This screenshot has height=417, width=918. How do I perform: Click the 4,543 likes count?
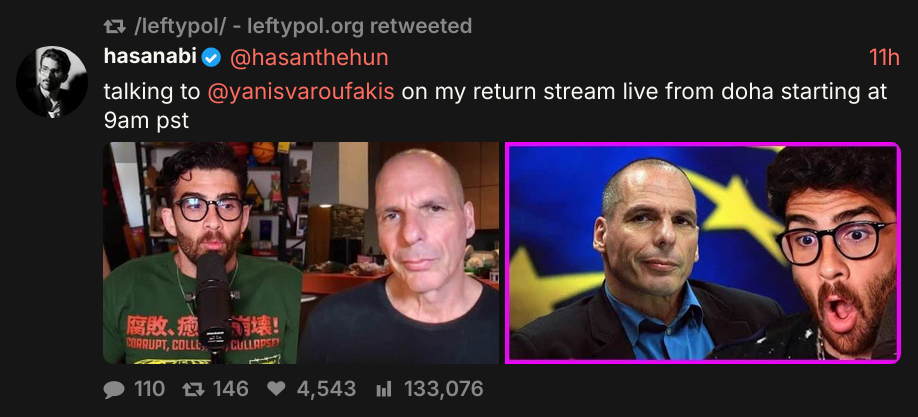326,389
